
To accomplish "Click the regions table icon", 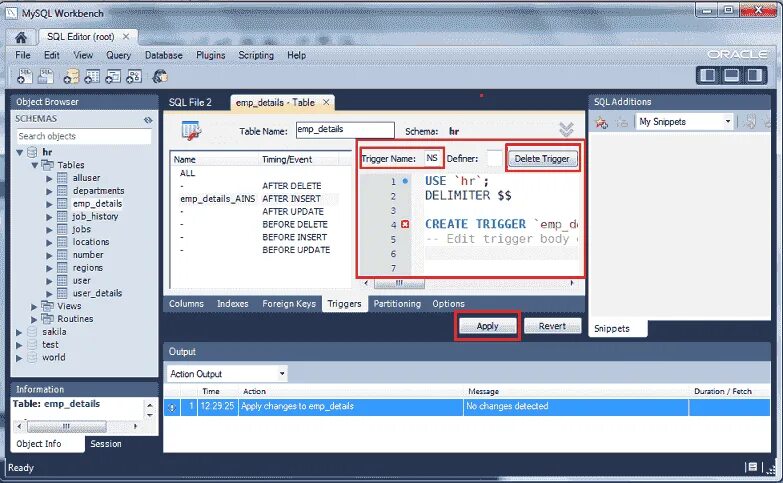I will [62, 268].
